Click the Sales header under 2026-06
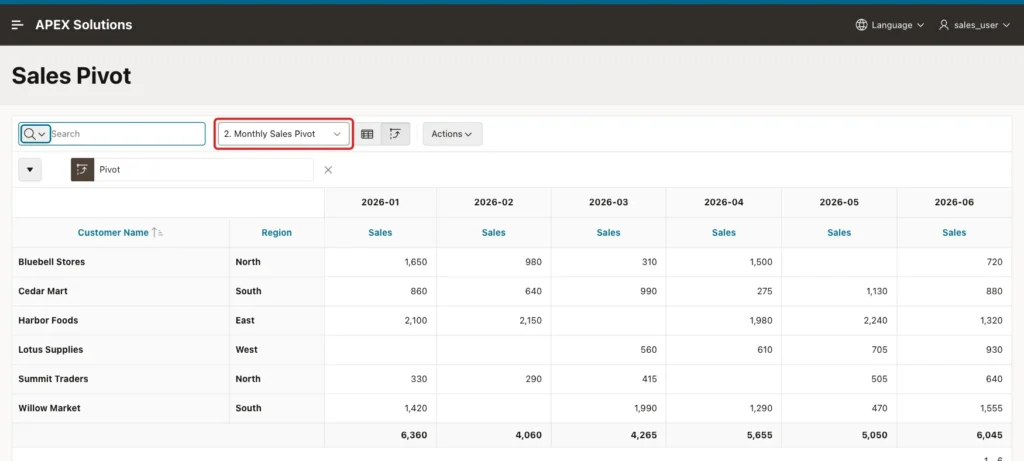The image size is (1024, 461). point(954,232)
